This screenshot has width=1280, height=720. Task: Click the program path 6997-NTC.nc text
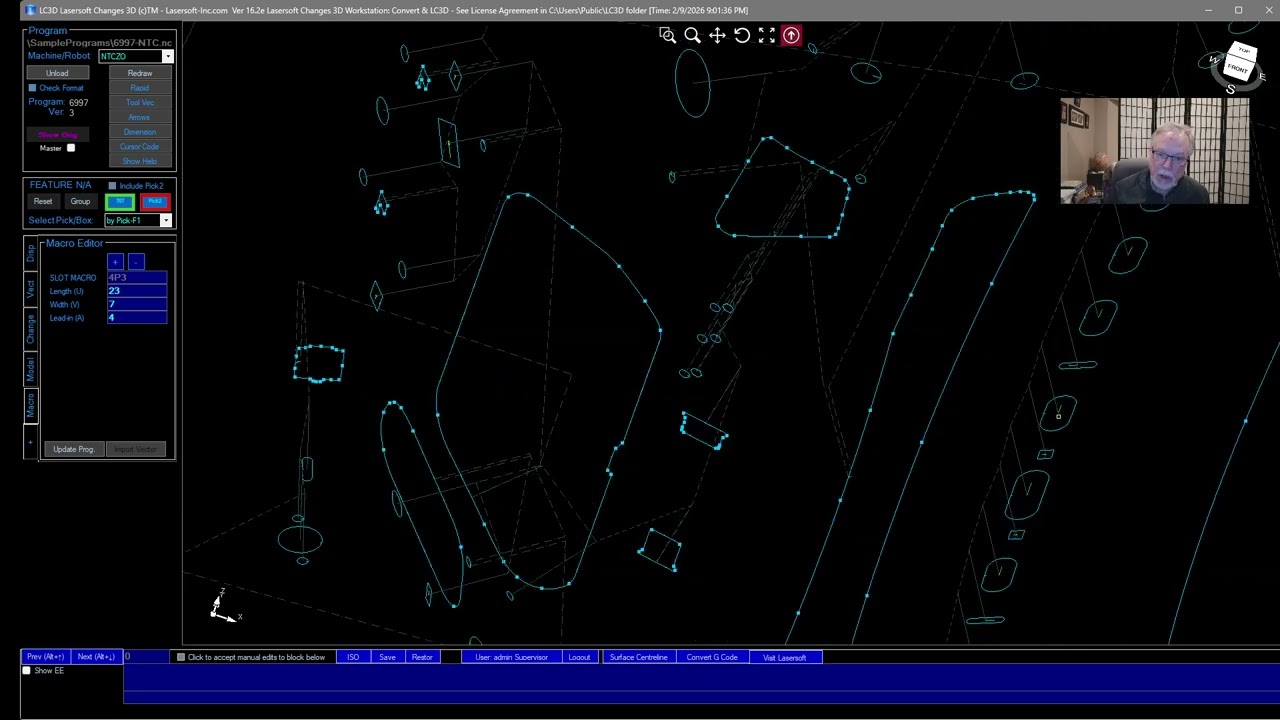[100, 43]
